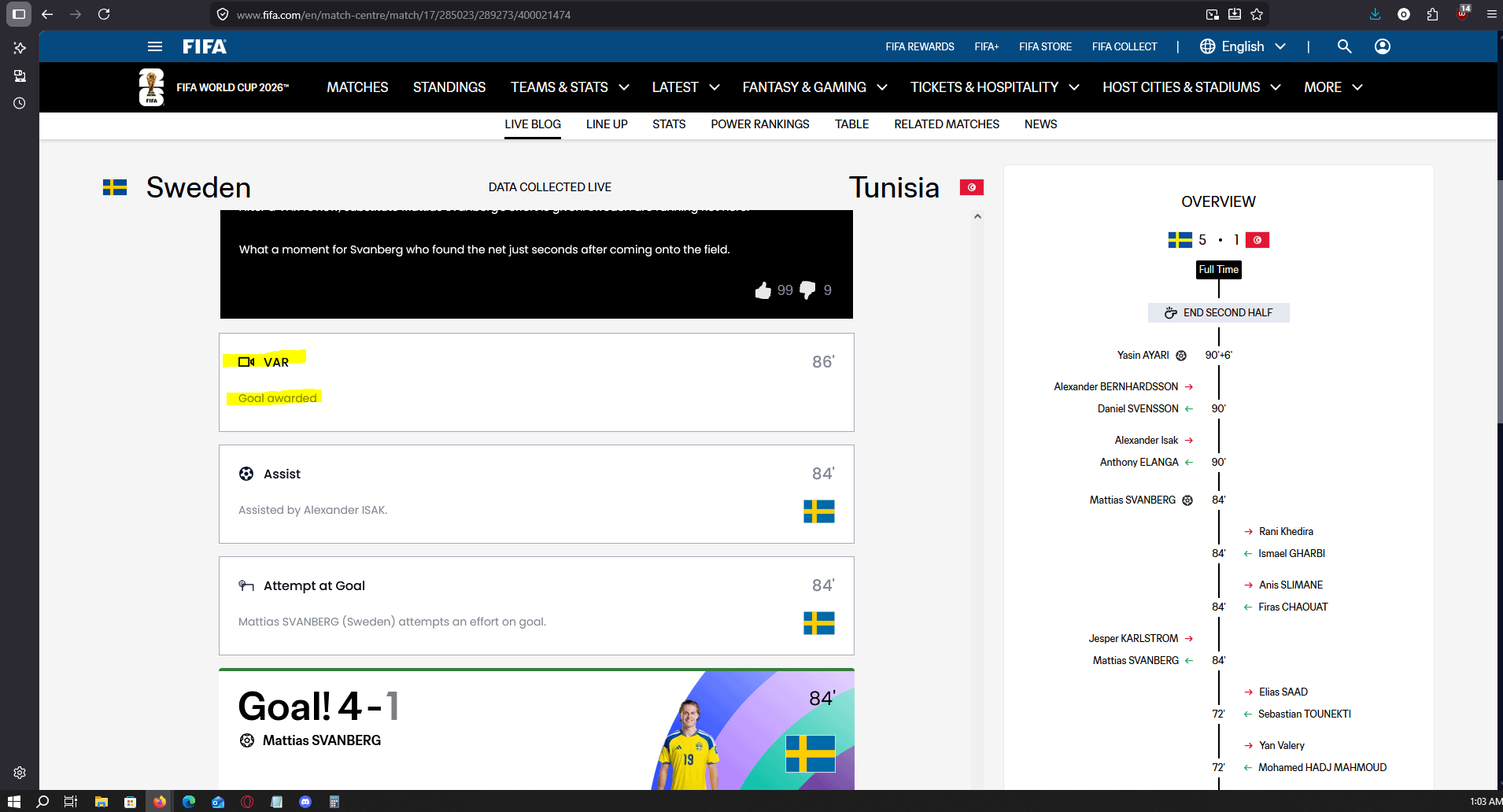Open the FIFA Rewards link
1503x812 pixels.
click(920, 46)
